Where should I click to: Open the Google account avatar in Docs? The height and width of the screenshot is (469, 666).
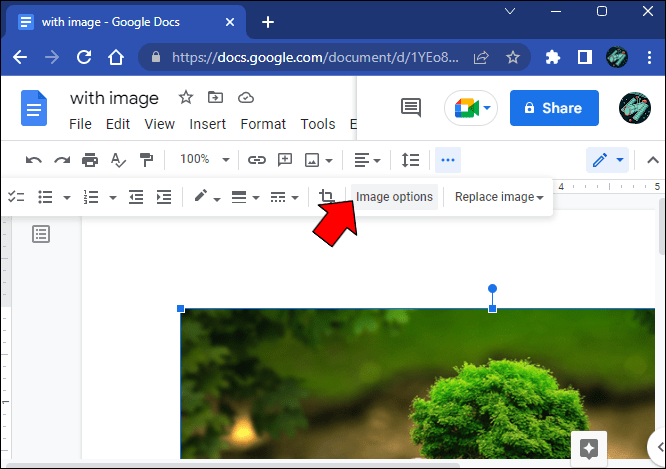tap(635, 108)
